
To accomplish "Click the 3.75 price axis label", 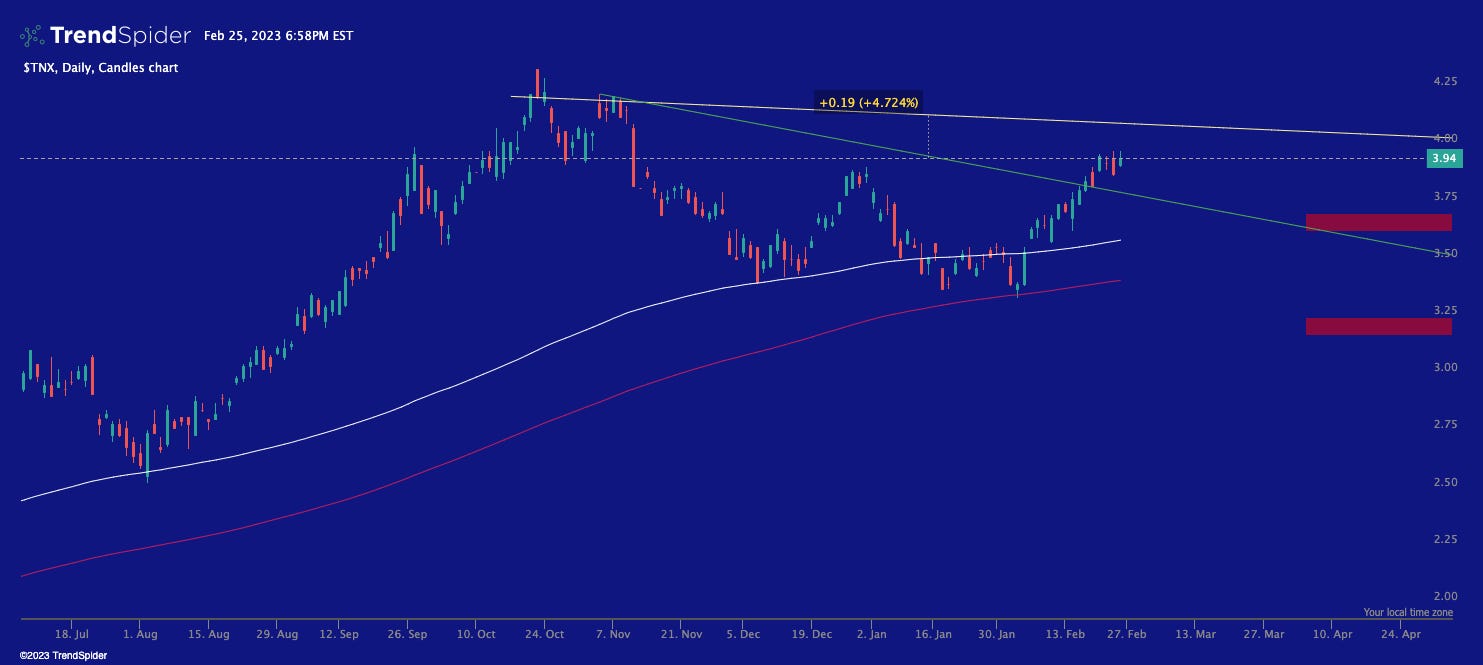I will [x=1443, y=196].
